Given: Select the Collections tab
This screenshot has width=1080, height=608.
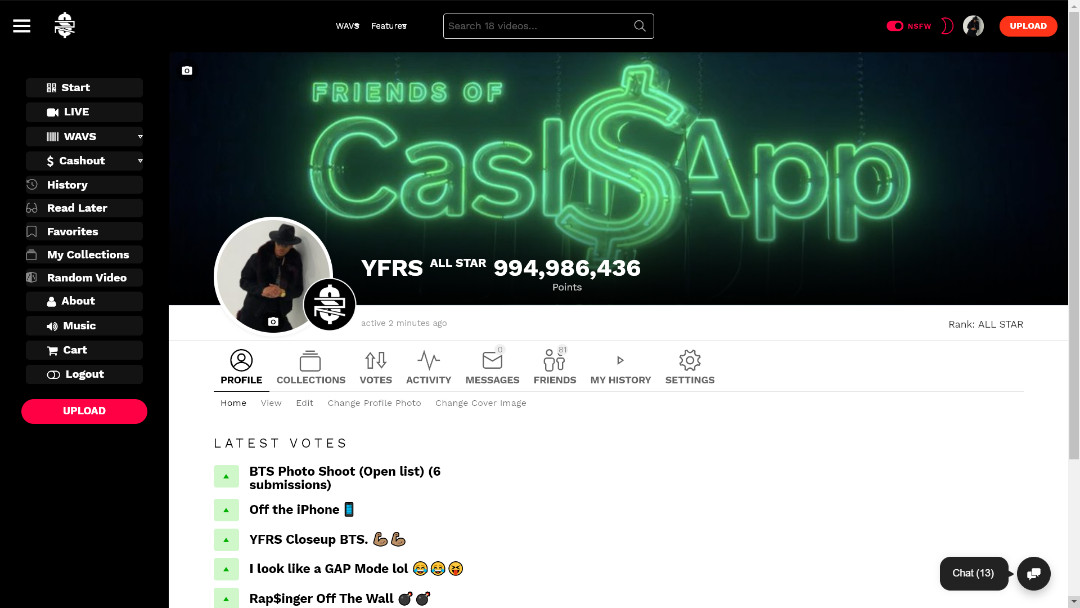Looking at the screenshot, I should coord(311,367).
